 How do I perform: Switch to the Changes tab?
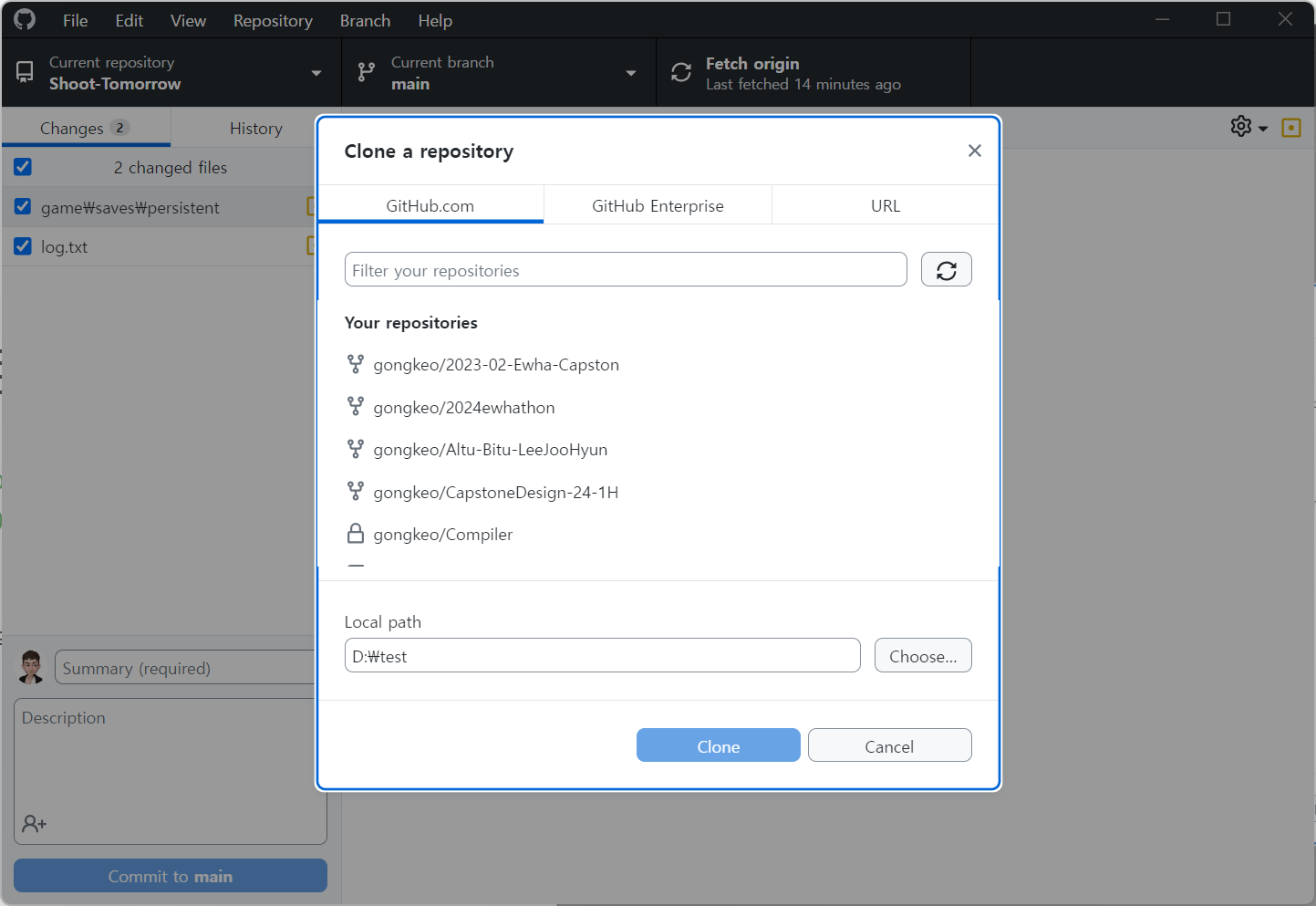[86, 128]
